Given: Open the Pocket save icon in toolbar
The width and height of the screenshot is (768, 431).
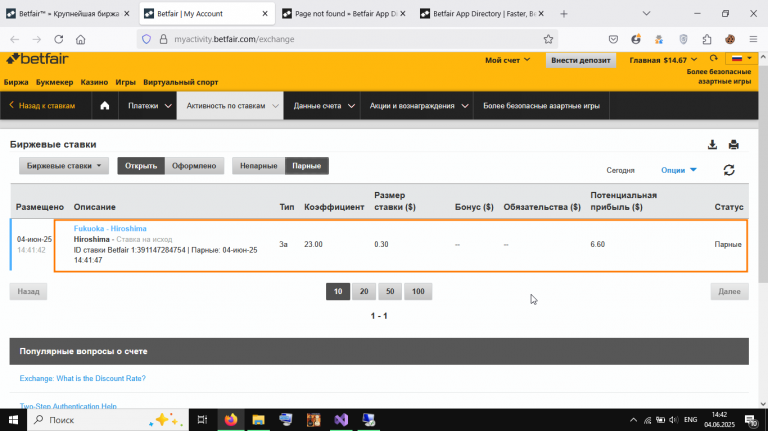Looking at the screenshot, I should tap(613, 39).
